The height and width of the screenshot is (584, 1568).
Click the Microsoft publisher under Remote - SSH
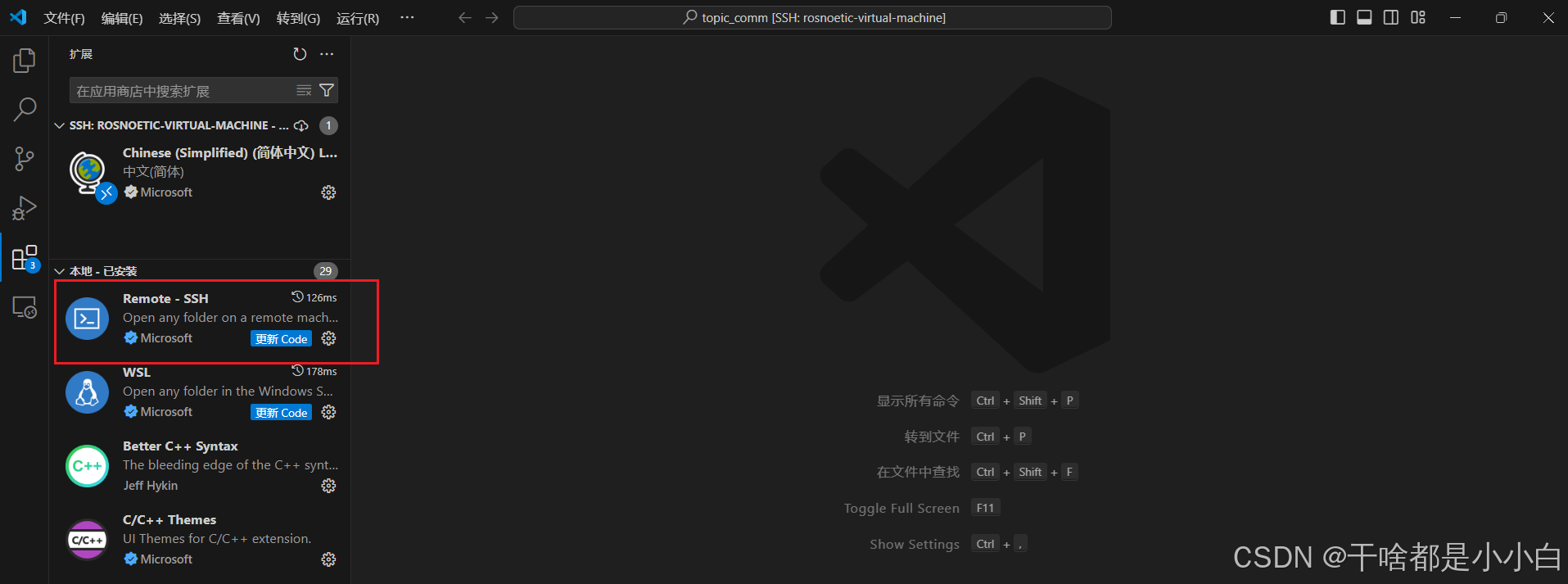pyautogui.click(x=166, y=337)
